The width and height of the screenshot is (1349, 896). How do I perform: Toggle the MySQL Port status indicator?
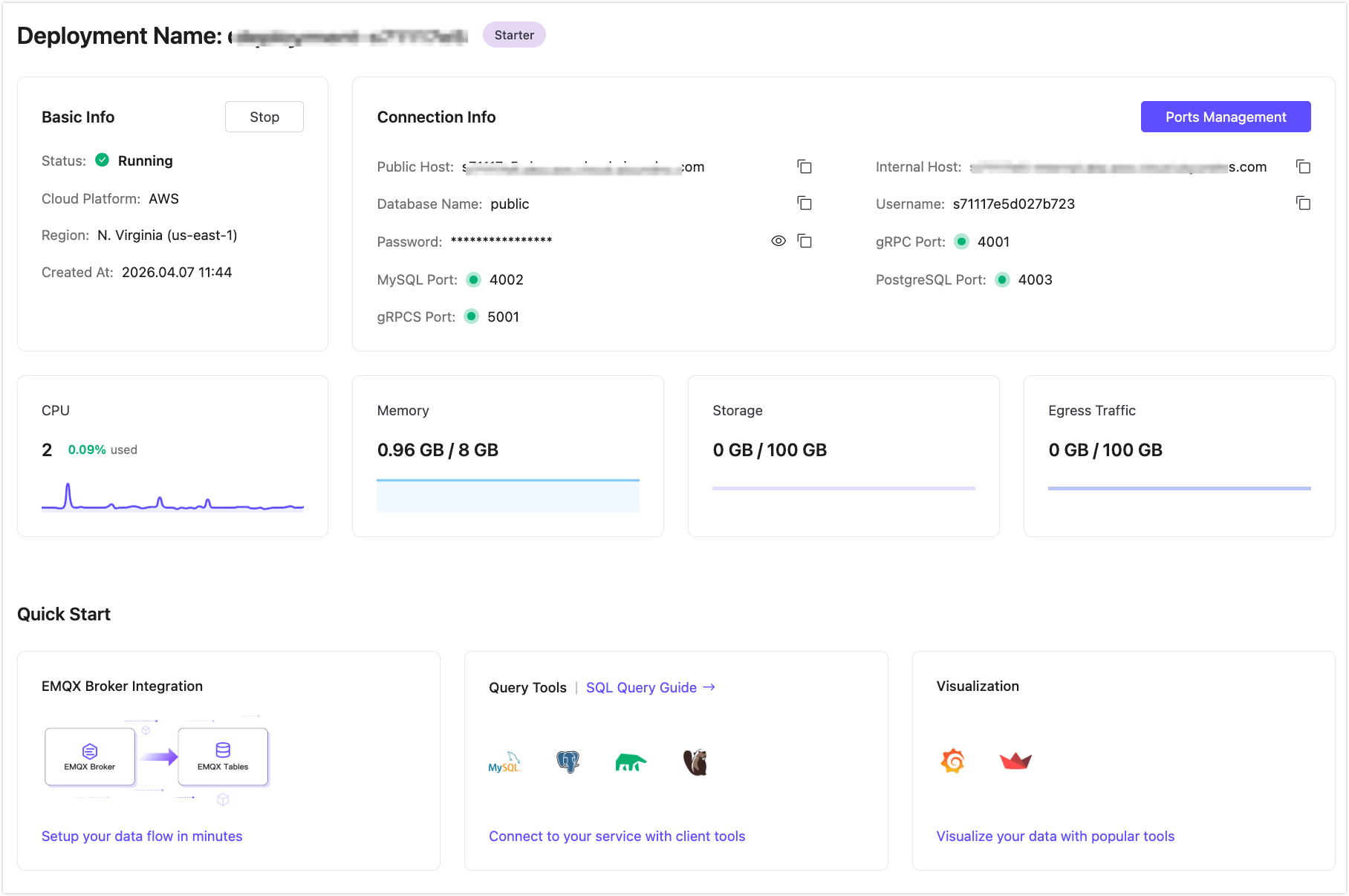(x=474, y=280)
